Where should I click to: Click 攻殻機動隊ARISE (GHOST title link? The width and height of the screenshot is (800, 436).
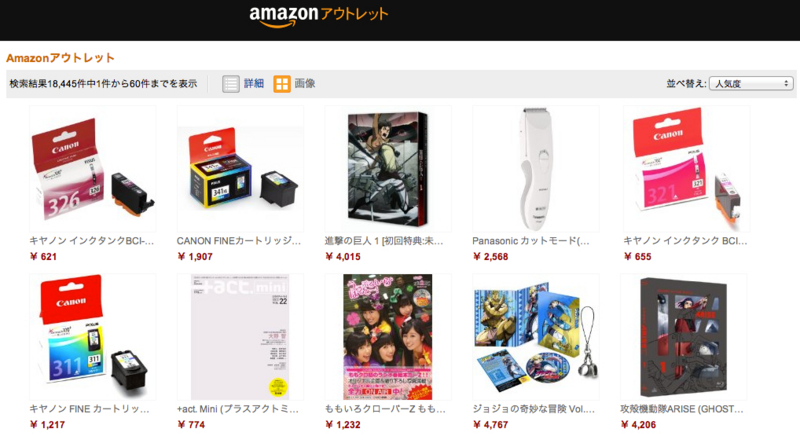click(682, 409)
